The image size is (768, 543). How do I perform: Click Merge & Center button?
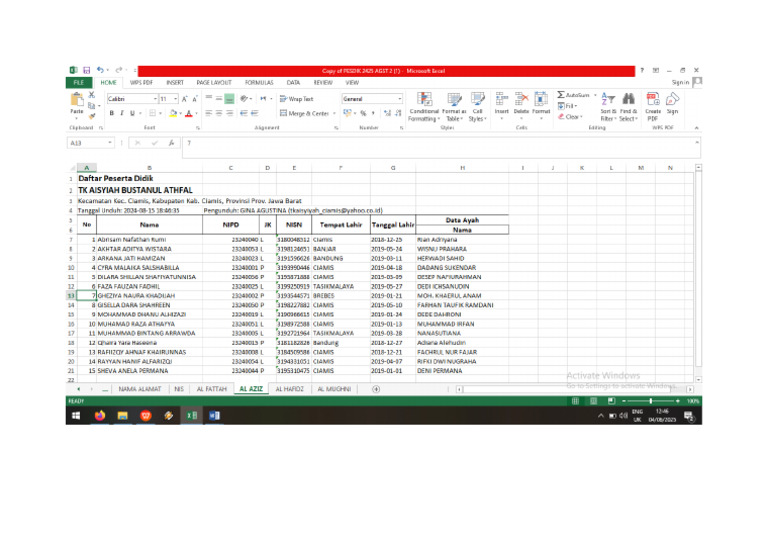[304, 114]
